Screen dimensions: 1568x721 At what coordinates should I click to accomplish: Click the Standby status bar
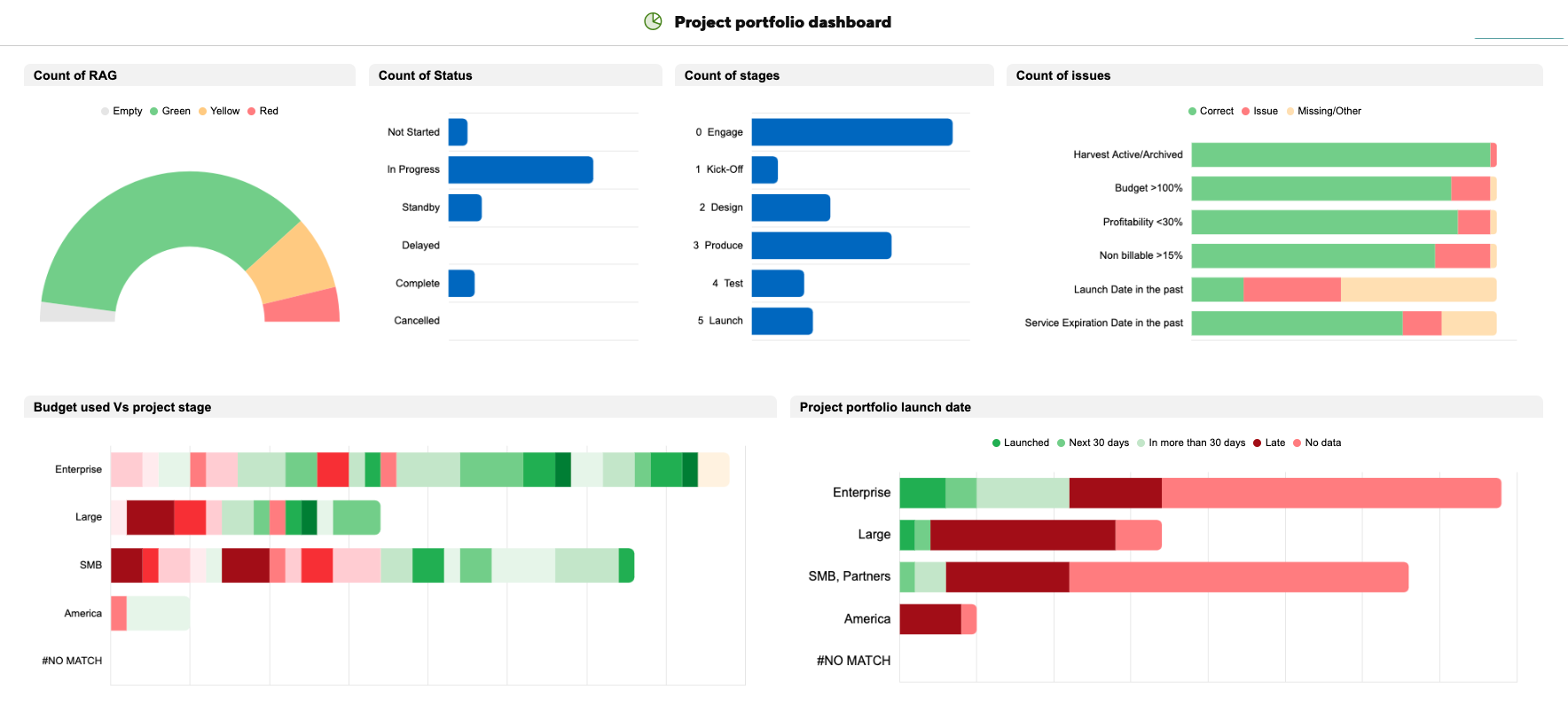465,208
